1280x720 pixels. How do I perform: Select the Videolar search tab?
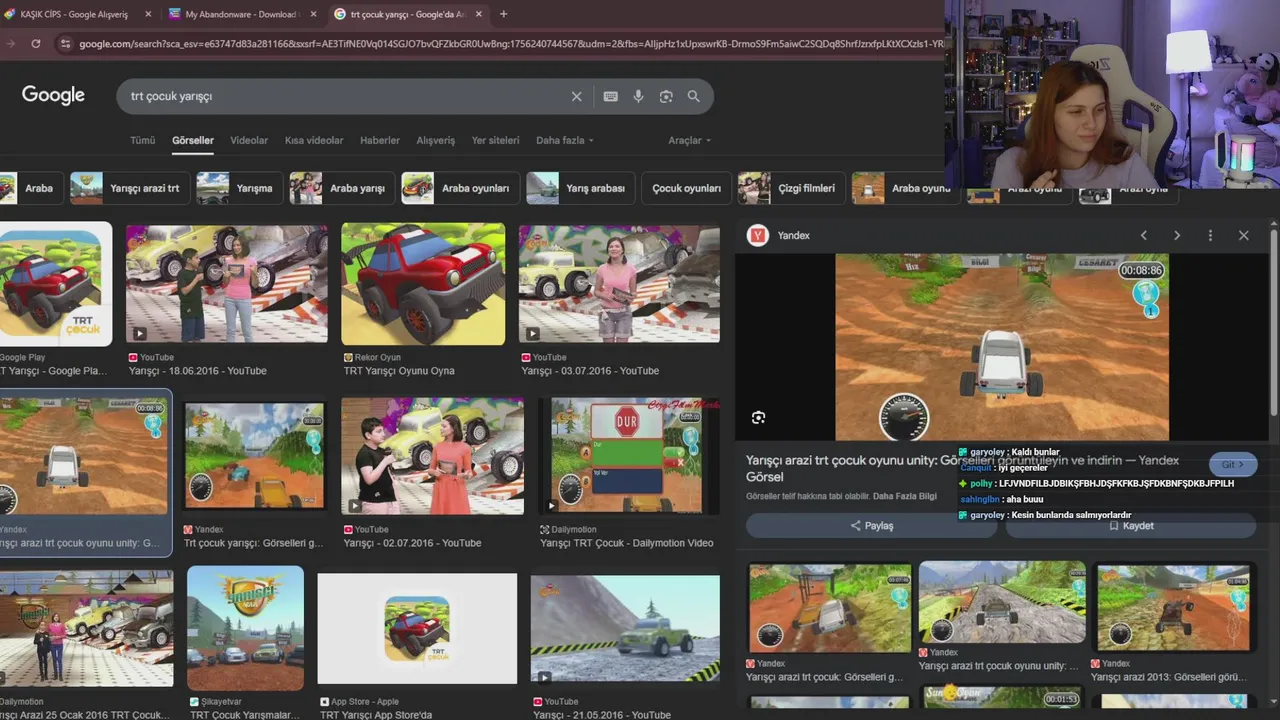(x=249, y=141)
